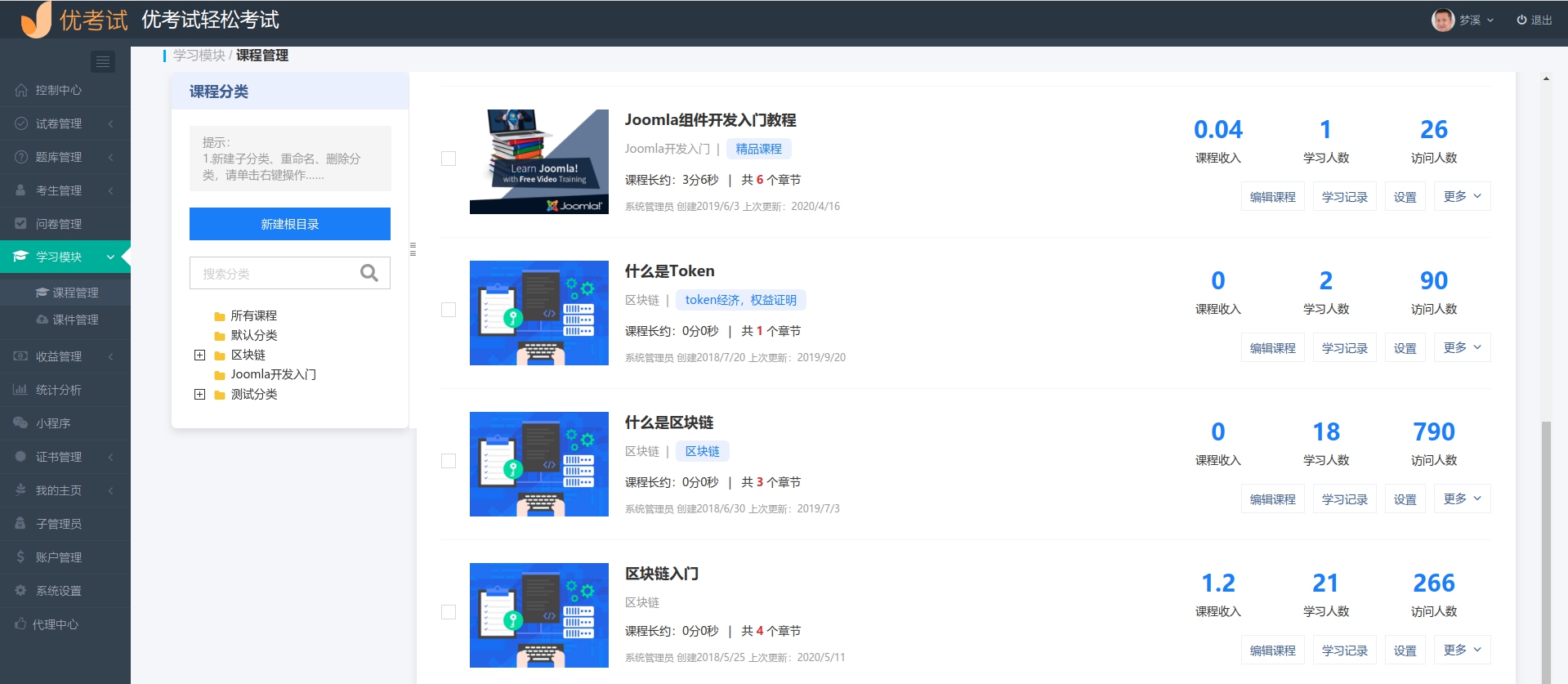
Task: Check the Joomla组件开发入门教程 course checkbox
Action: click(449, 159)
